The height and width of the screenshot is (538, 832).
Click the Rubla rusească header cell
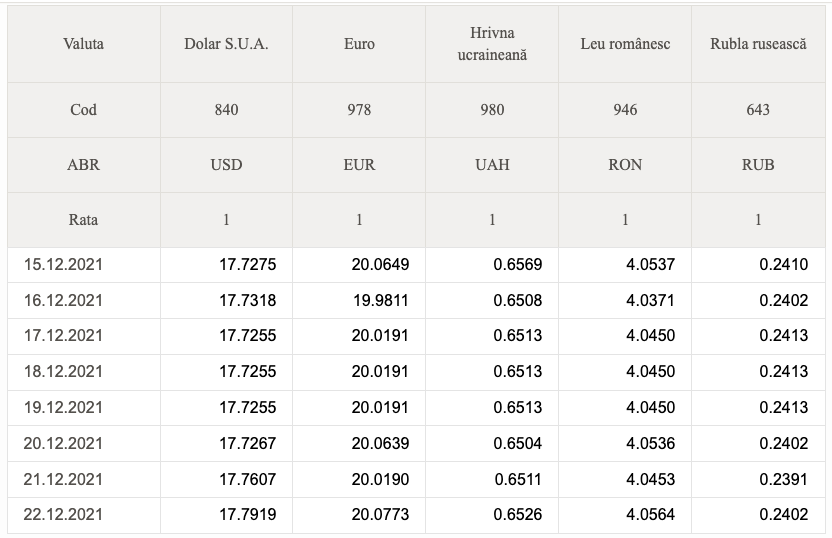tap(758, 44)
